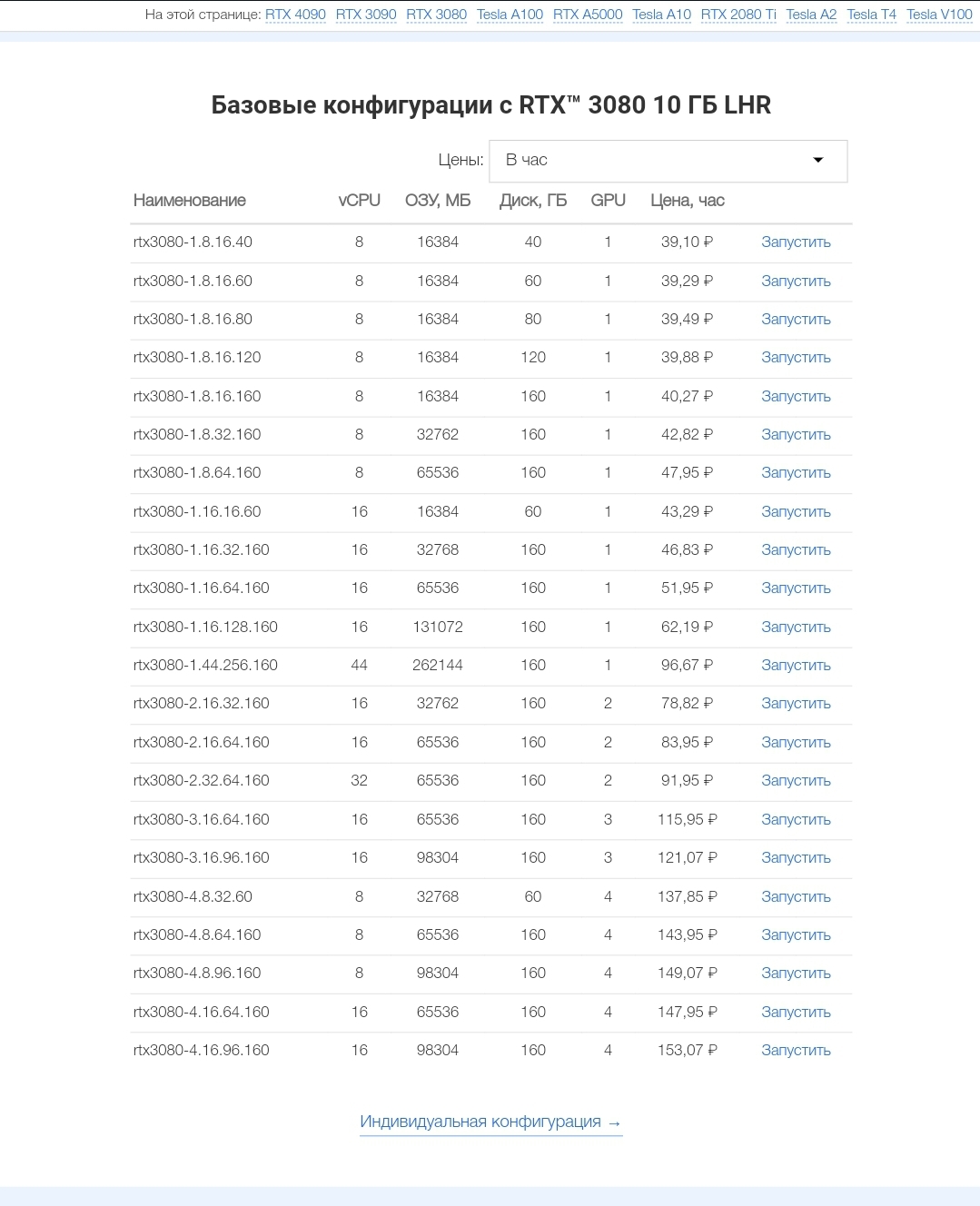The height and width of the screenshot is (1206, 980).
Task: Launch the rtx3080-1.8.16.40 configuration
Action: point(796,242)
